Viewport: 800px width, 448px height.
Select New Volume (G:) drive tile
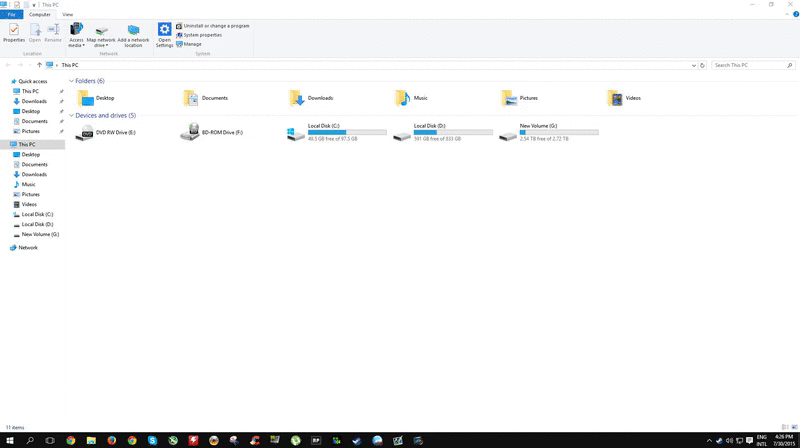click(549, 132)
